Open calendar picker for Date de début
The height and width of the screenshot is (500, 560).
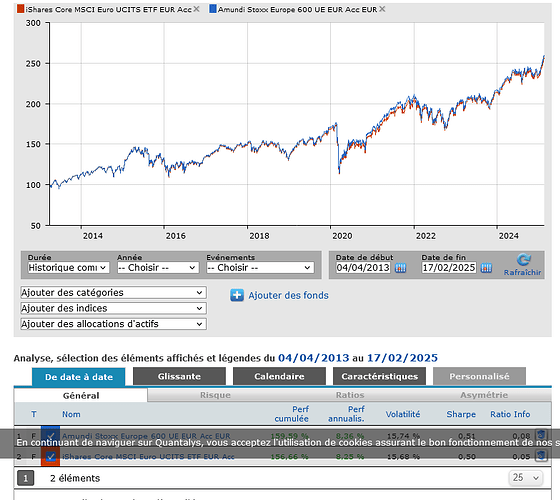pos(400,268)
